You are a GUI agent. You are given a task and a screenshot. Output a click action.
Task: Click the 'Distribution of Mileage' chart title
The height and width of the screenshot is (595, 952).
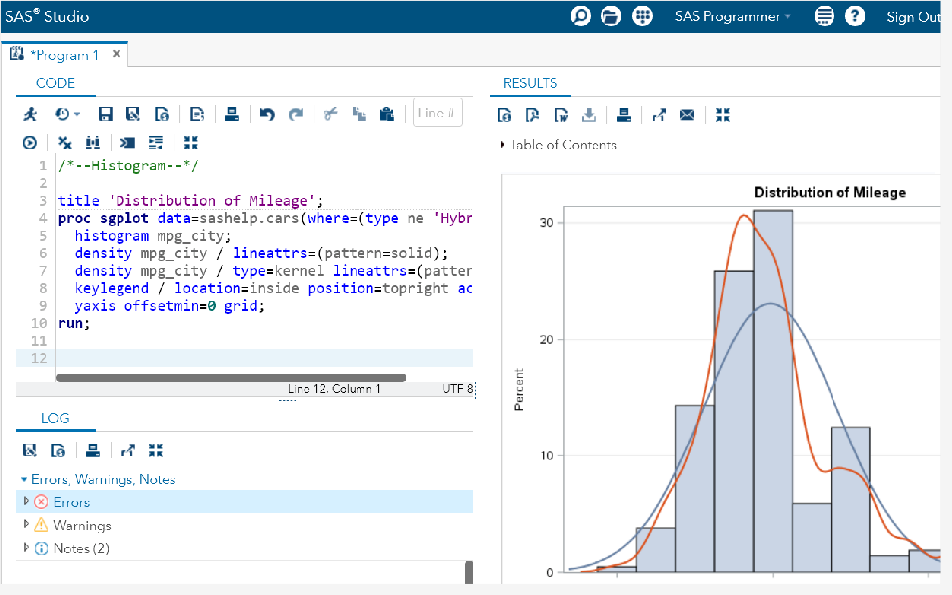(x=830, y=192)
